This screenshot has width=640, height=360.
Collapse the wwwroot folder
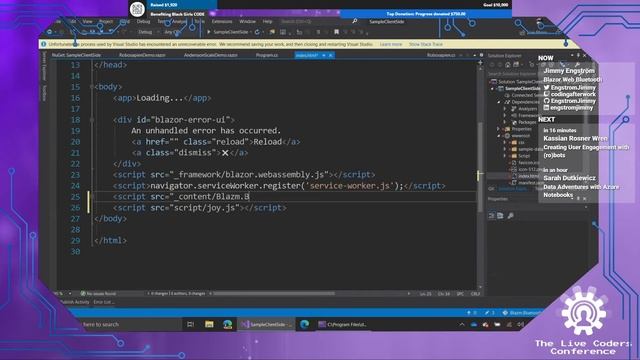499,136
